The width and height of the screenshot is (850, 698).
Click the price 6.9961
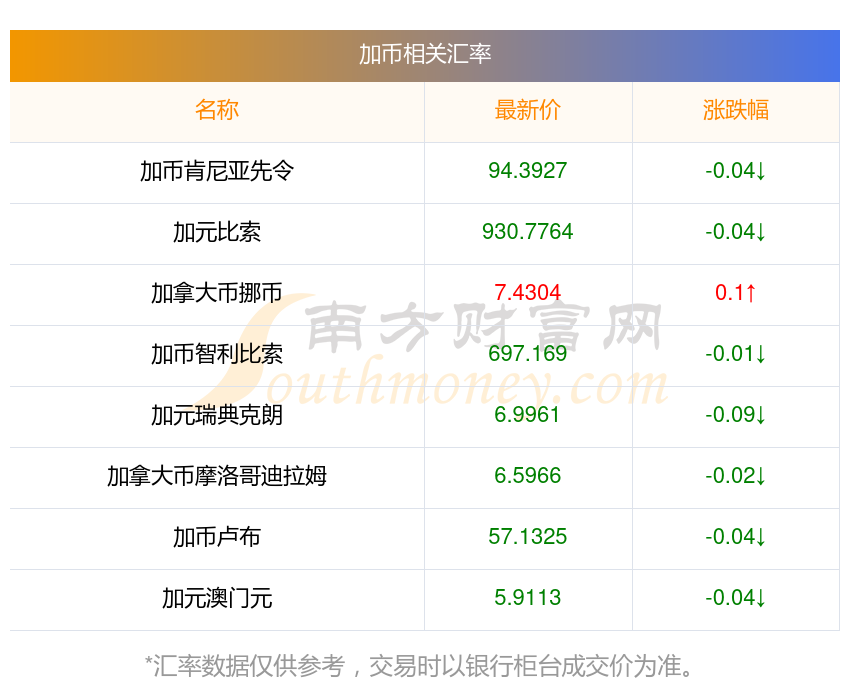pyautogui.click(x=527, y=415)
